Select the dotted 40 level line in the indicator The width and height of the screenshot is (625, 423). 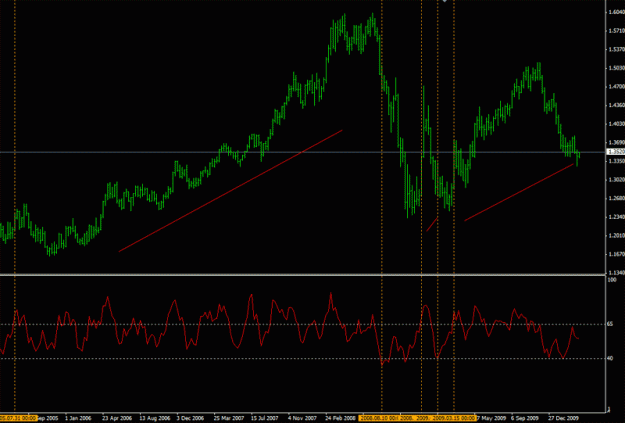click(303, 358)
